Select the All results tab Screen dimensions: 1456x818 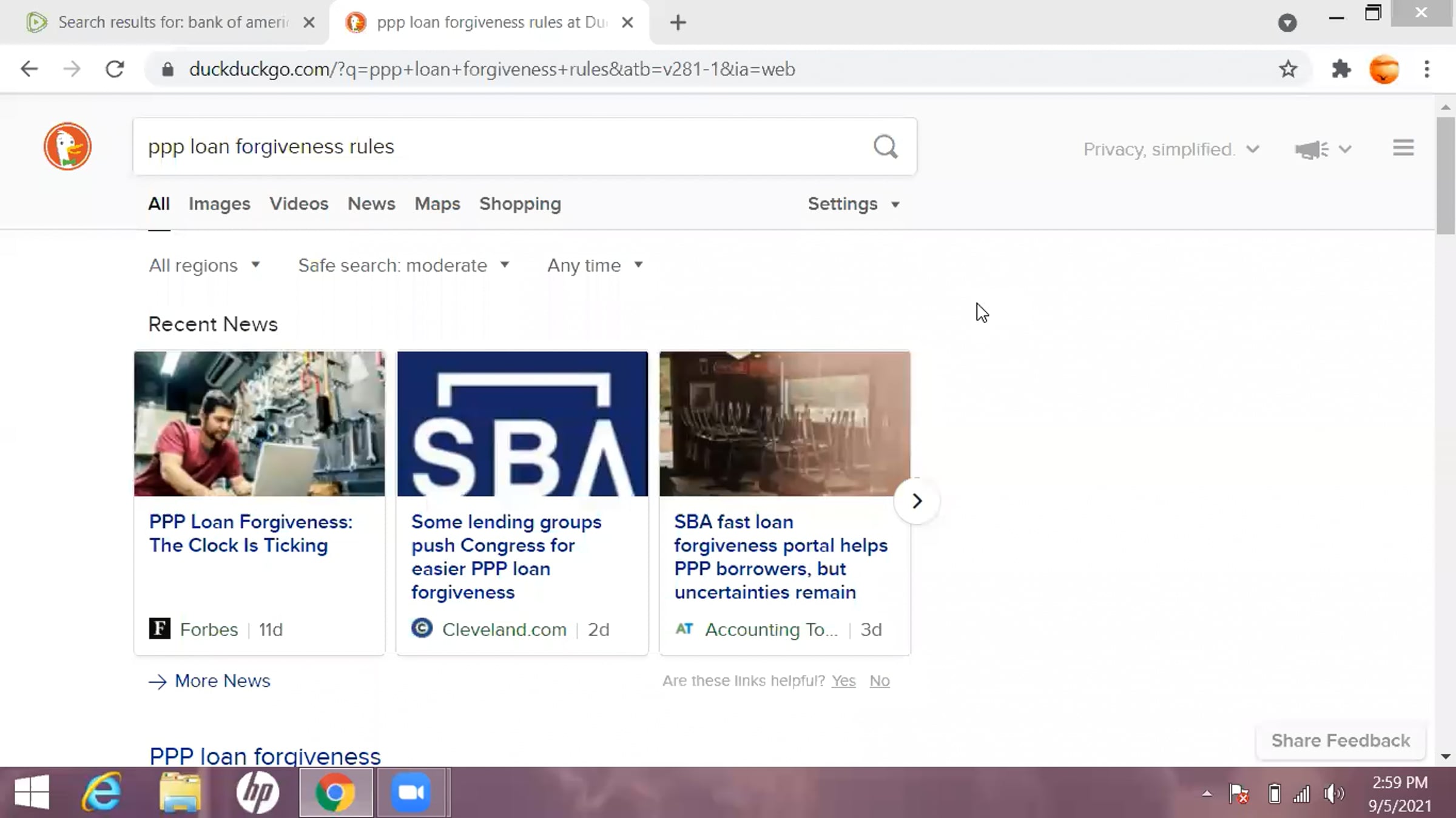(159, 204)
